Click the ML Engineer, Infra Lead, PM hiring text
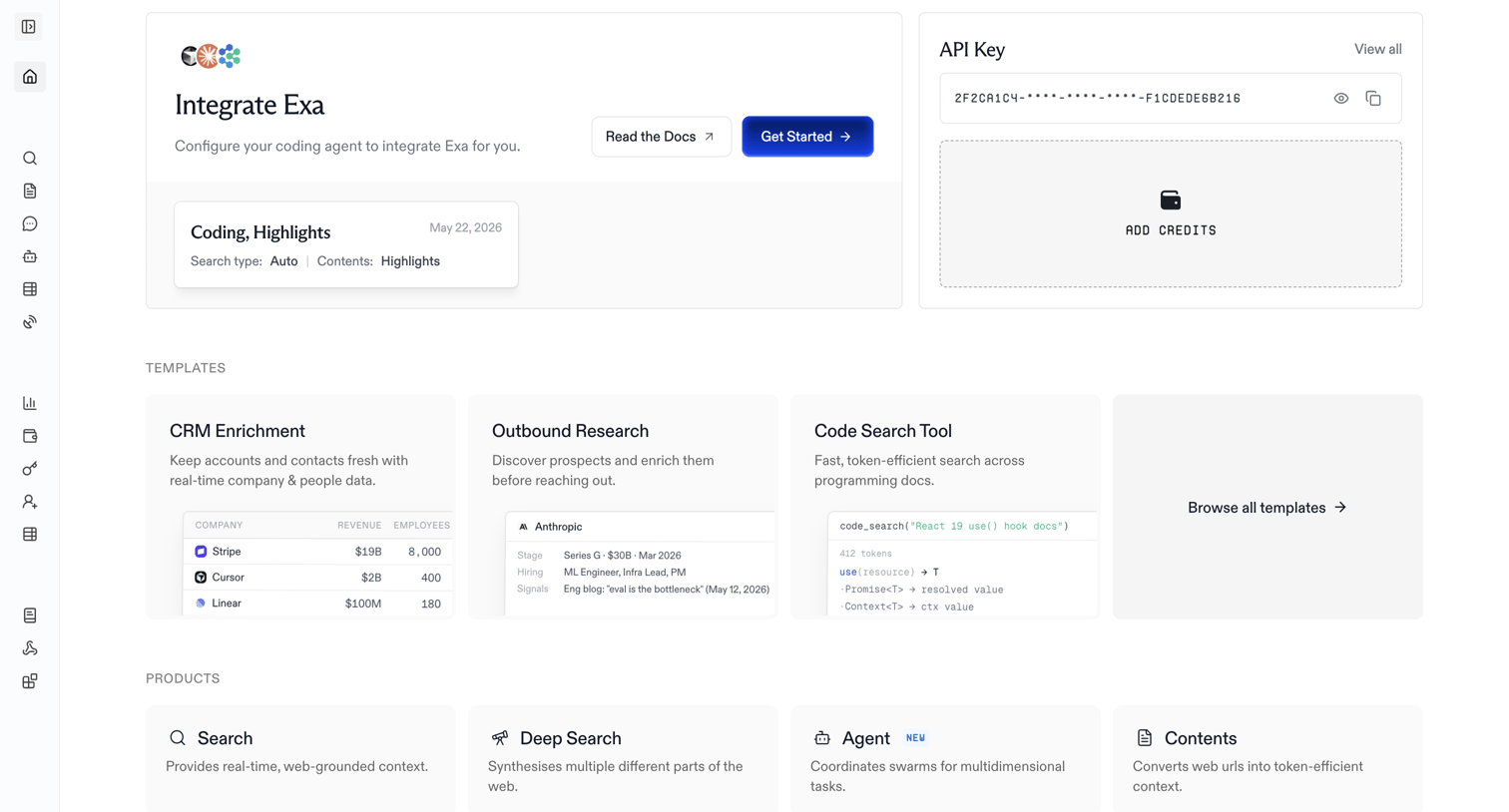The image size is (1509, 812). pos(625,573)
